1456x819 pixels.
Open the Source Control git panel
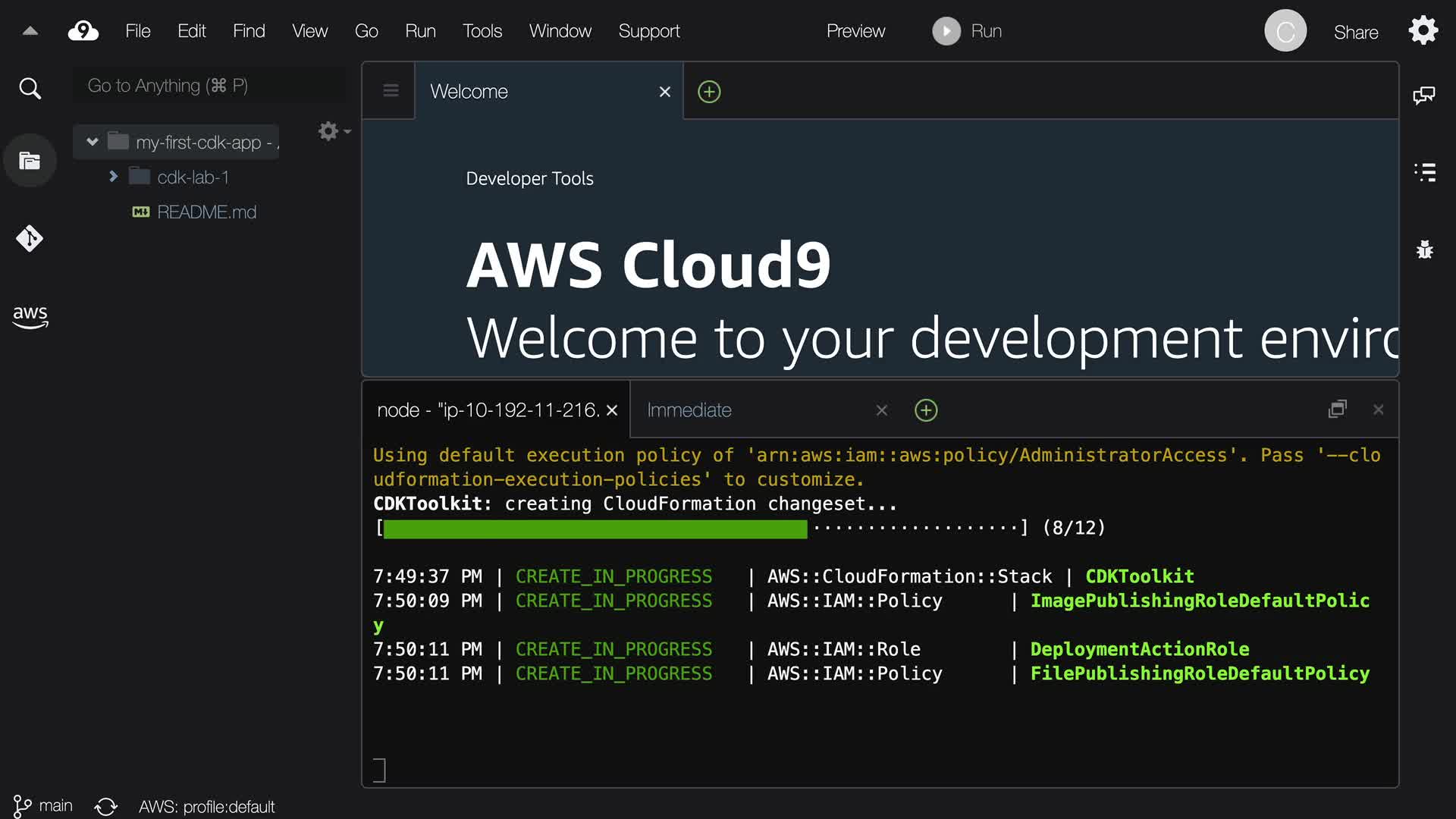30,238
